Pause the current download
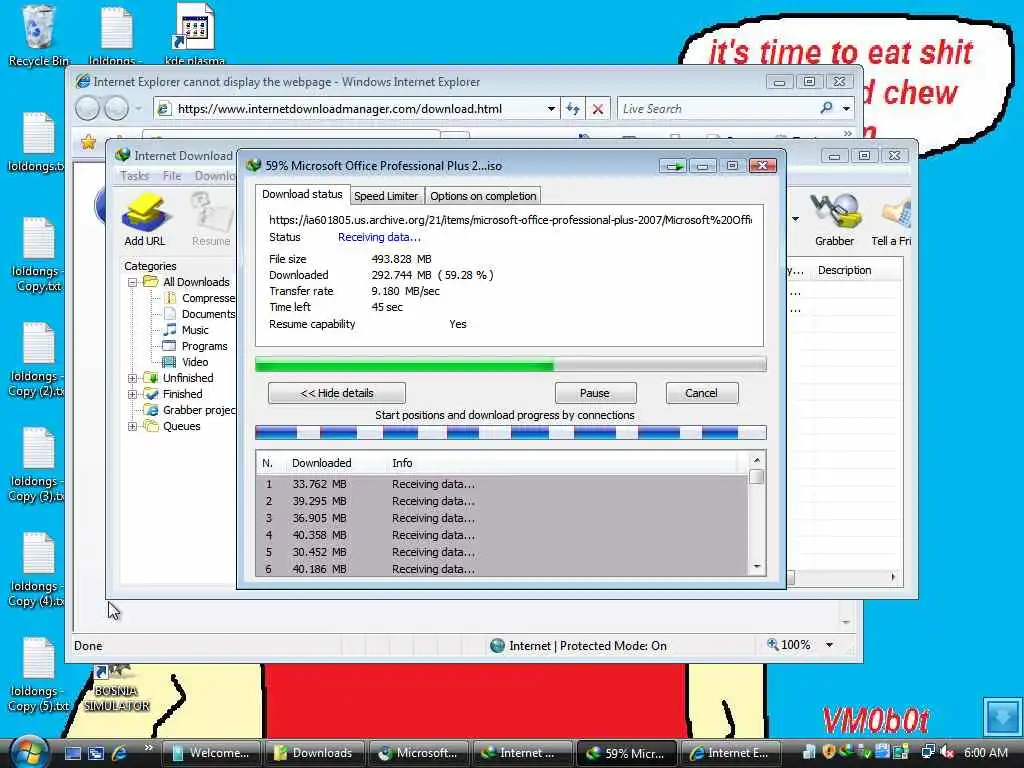 (x=595, y=393)
